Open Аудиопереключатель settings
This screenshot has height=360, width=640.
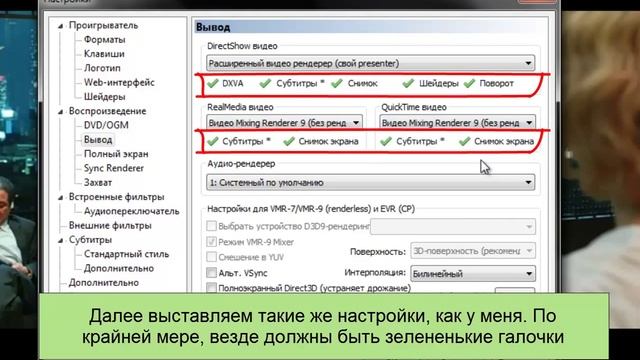pos(131,211)
